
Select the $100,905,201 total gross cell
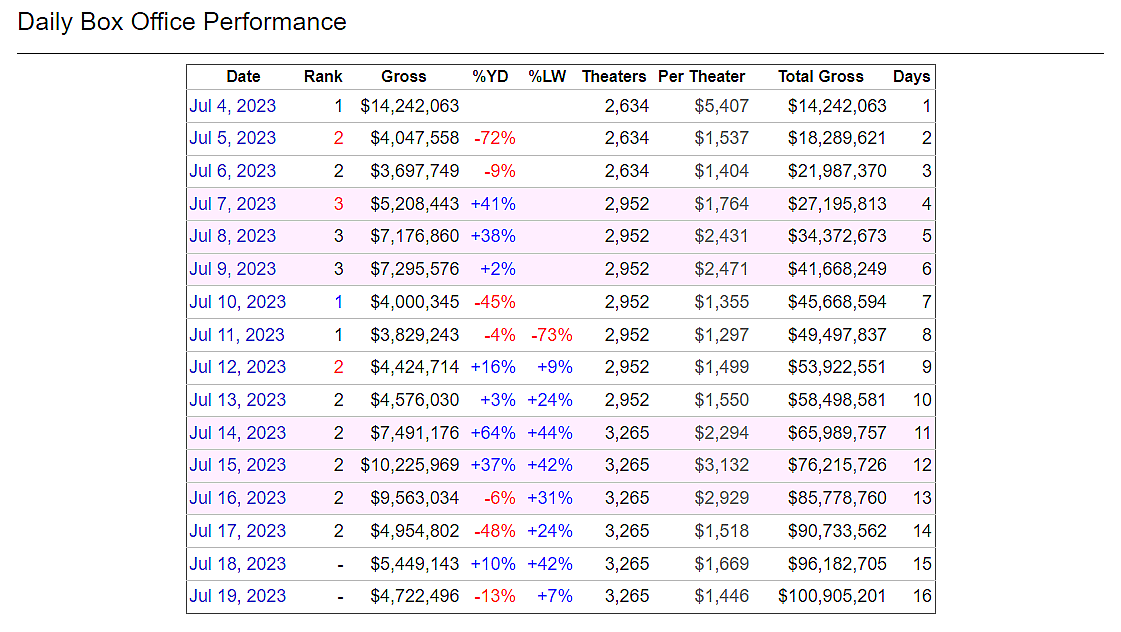pyautogui.click(x=832, y=596)
